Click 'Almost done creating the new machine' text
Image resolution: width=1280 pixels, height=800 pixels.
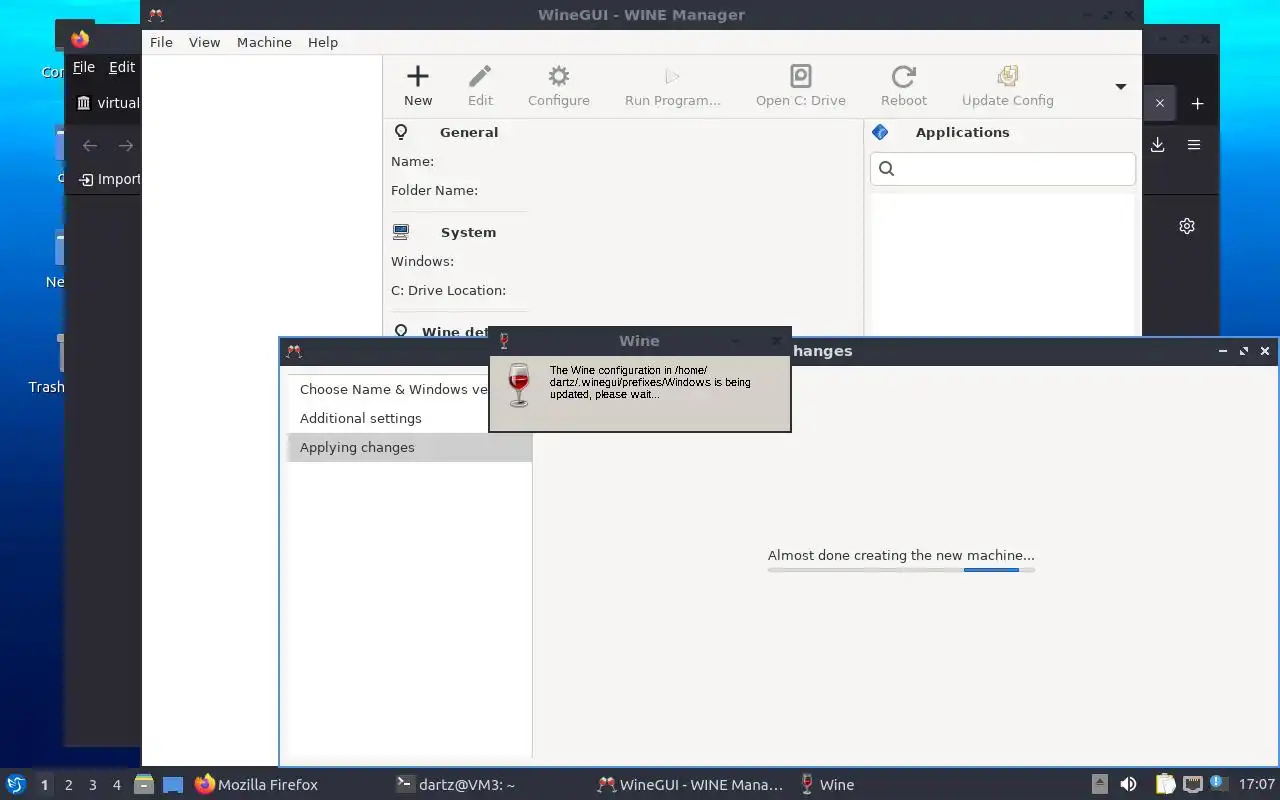point(901,555)
